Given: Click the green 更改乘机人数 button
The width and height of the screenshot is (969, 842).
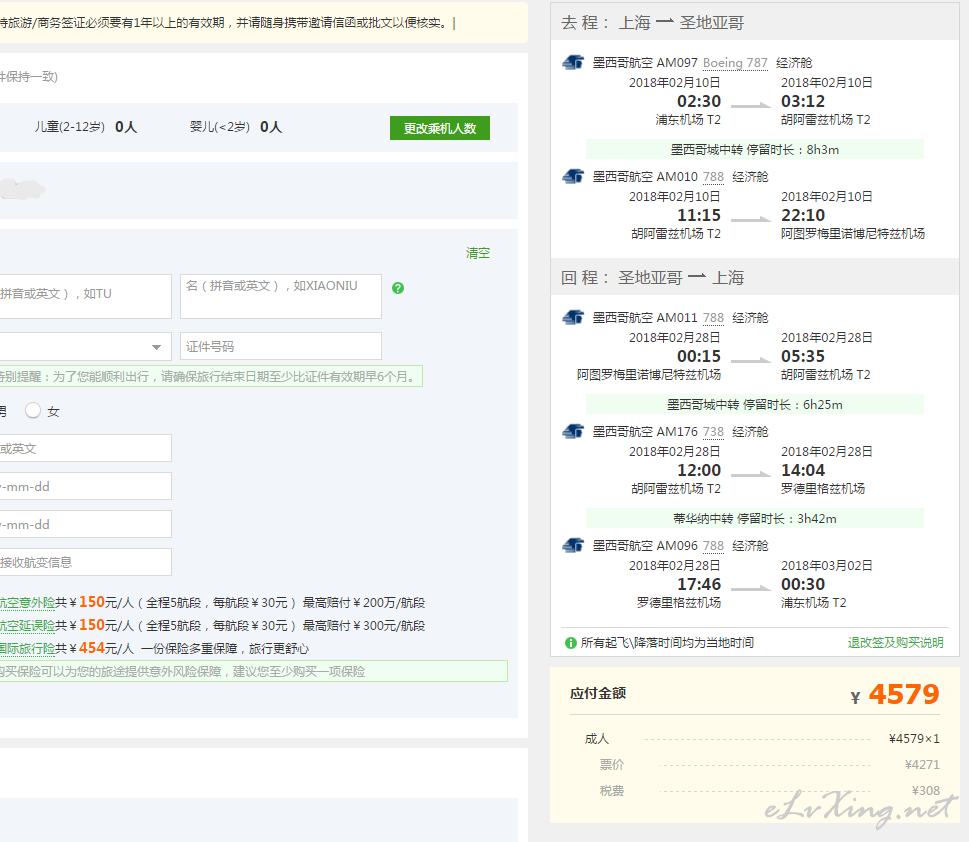Looking at the screenshot, I should coord(440,128).
